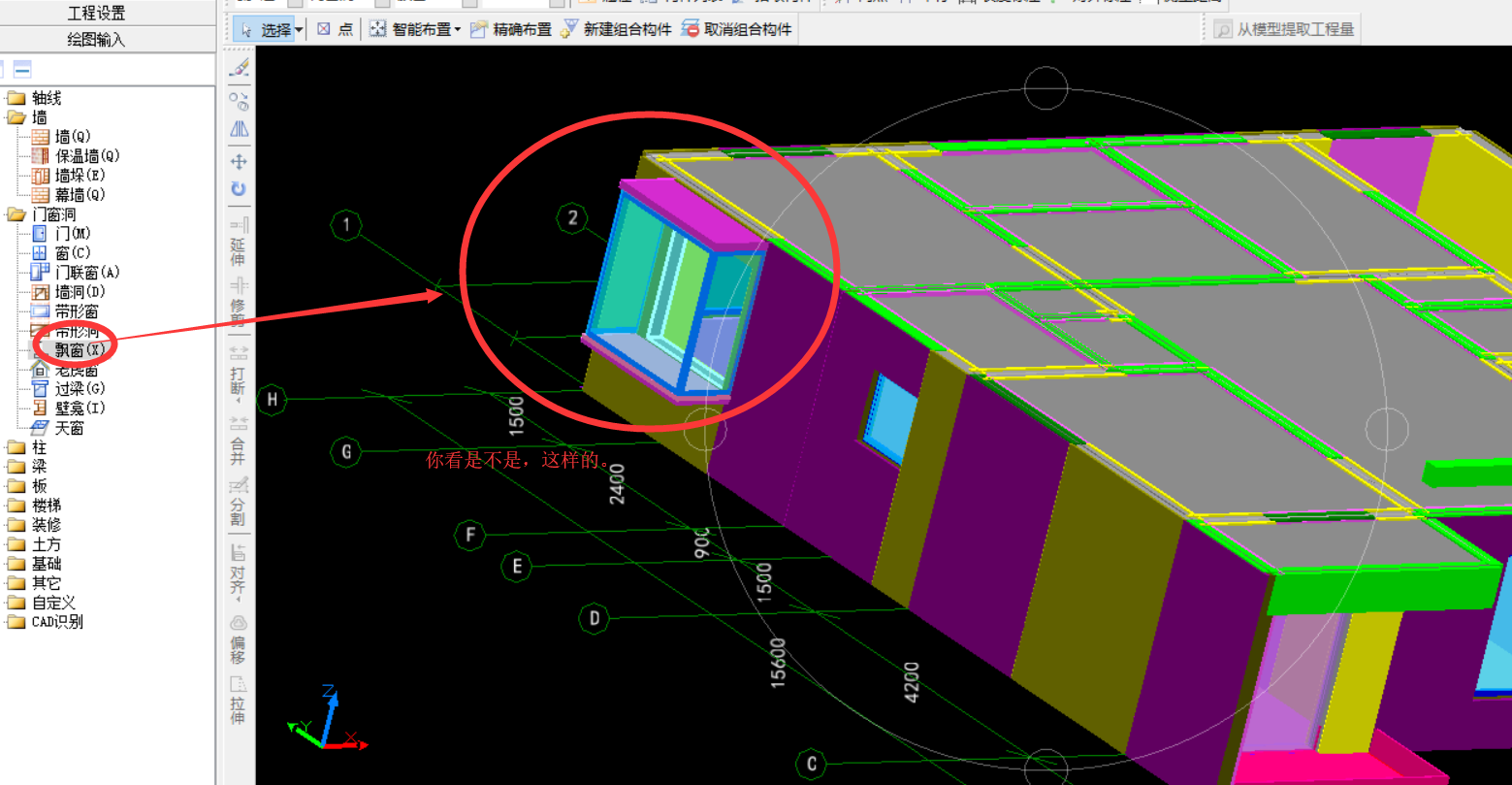Click axis bubble 1 in viewport
This screenshot has height=785, width=1512.
(346, 226)
